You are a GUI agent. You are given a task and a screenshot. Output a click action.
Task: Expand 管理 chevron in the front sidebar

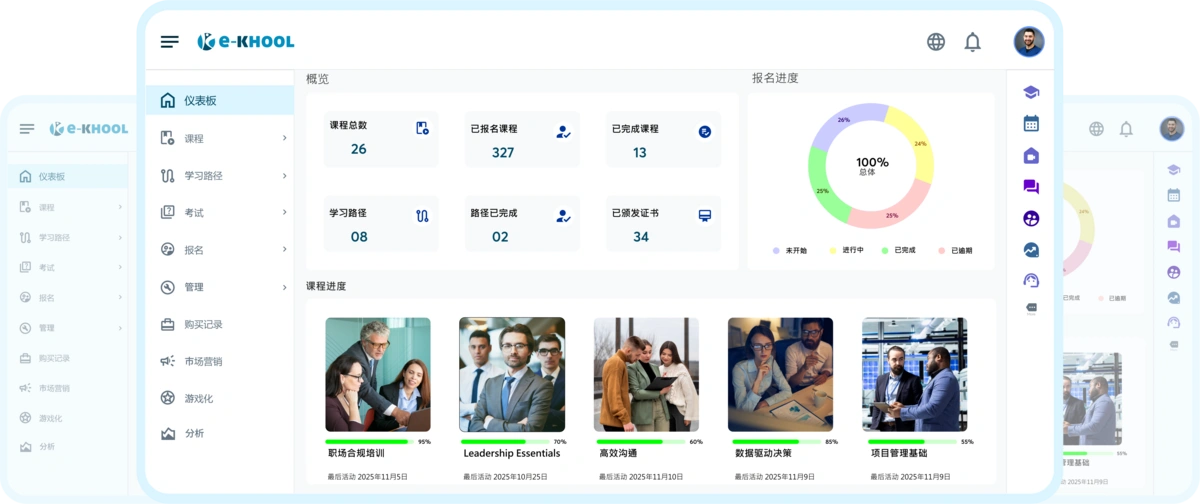pos(284,287)
